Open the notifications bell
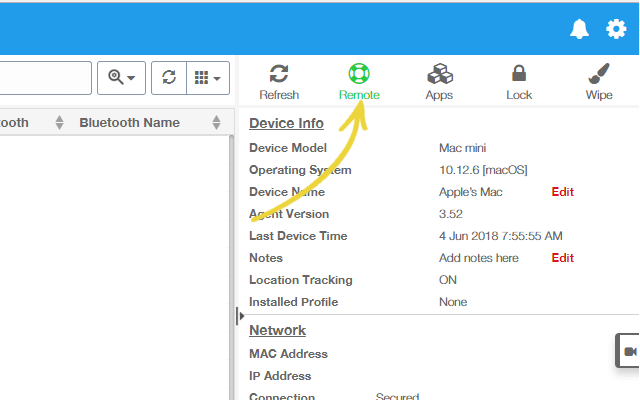 pyautogui.click(x=579, y=29)
